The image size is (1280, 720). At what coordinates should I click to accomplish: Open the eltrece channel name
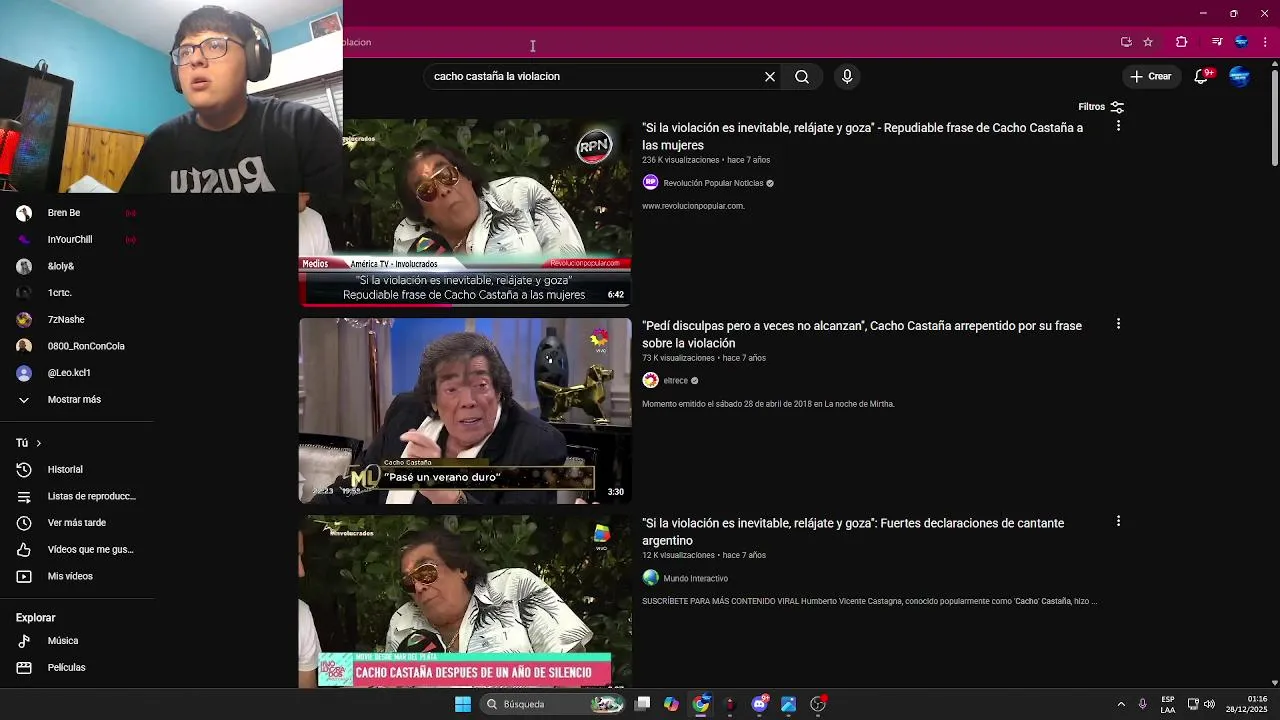[676, 381]
